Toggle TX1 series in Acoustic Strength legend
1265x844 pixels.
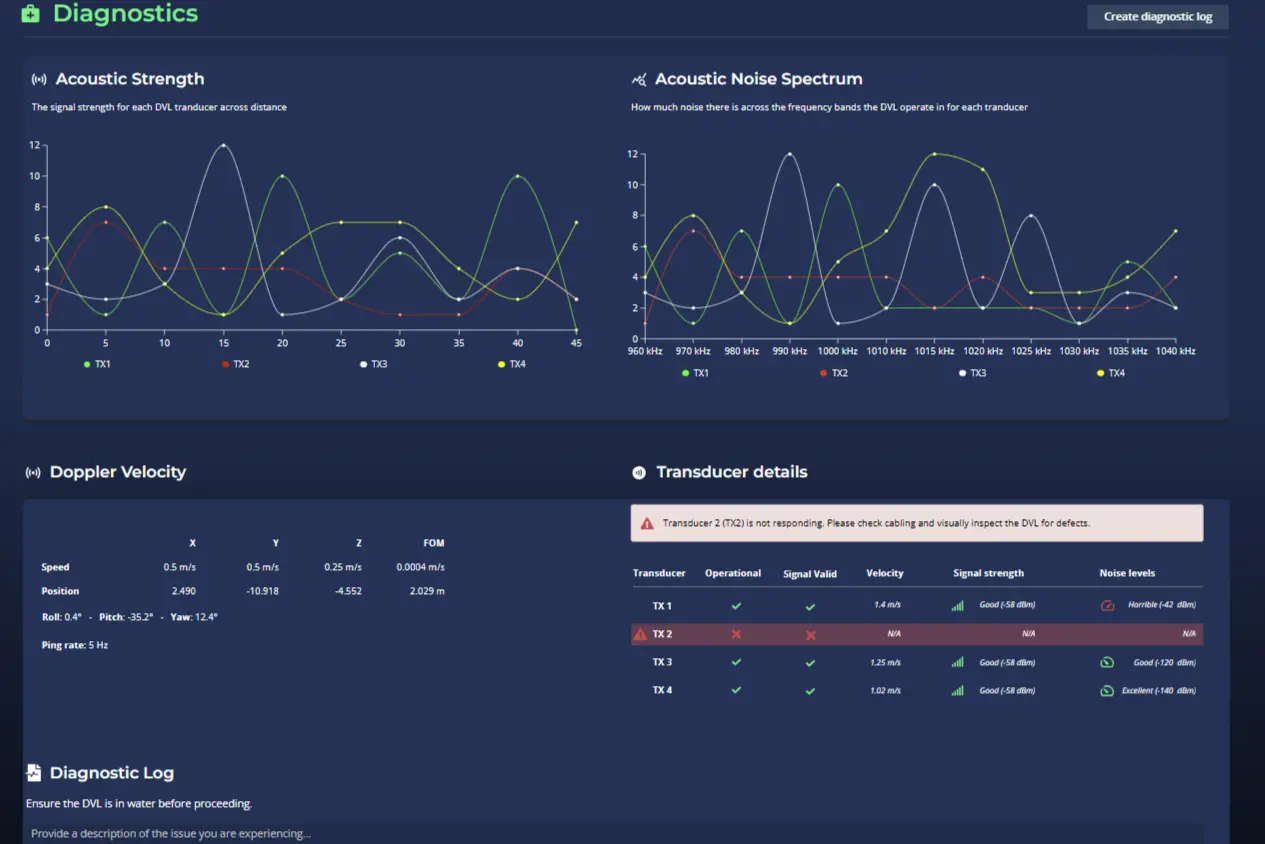click(x=98, y=364)
